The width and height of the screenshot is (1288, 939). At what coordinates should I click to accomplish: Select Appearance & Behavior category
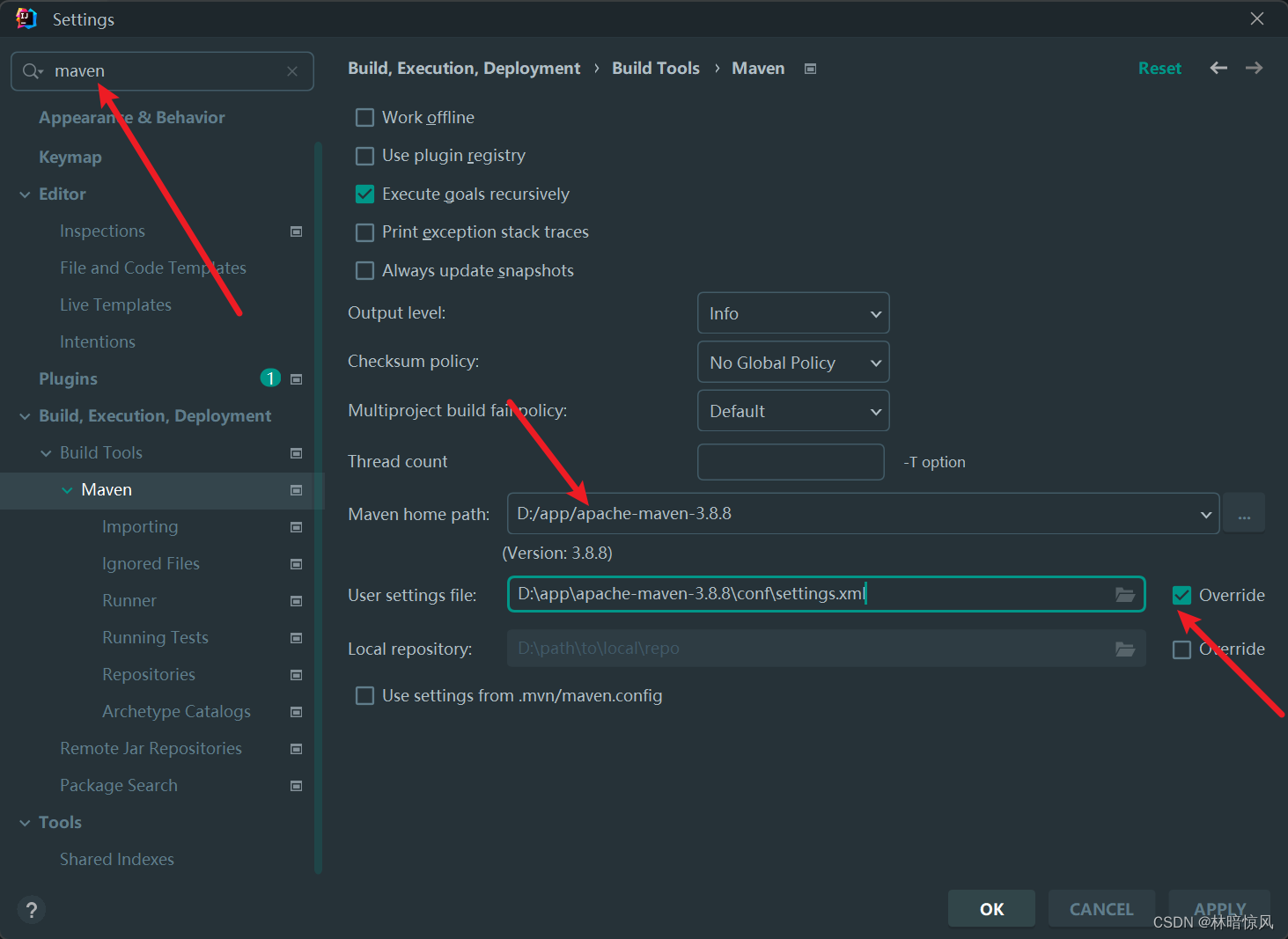[x=132, y=118]
